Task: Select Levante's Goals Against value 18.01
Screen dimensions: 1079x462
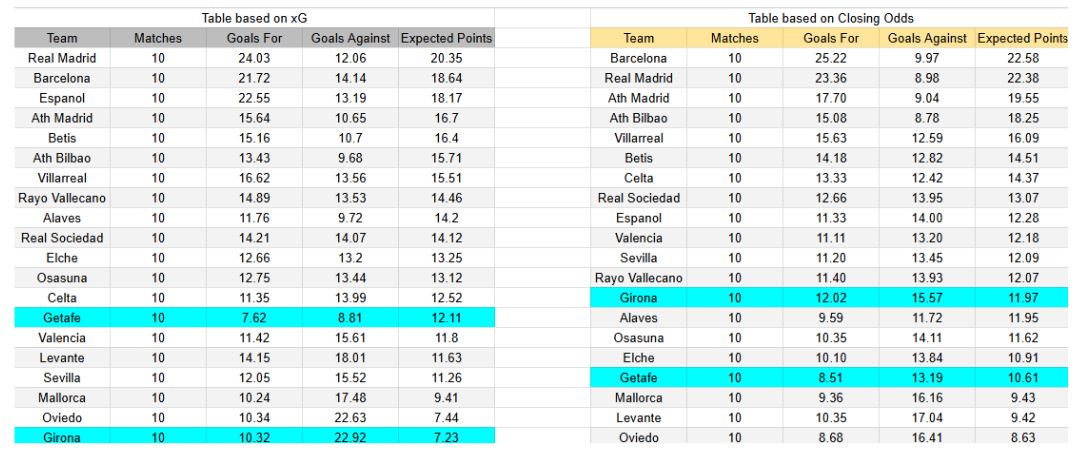Action: (x=352, y=358)
